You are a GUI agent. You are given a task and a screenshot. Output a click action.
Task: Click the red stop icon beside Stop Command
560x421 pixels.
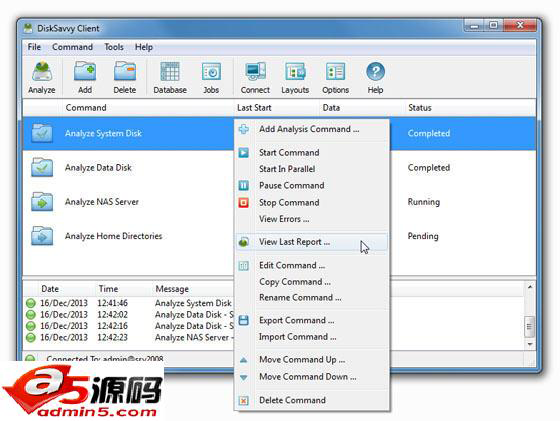point(244,202)
